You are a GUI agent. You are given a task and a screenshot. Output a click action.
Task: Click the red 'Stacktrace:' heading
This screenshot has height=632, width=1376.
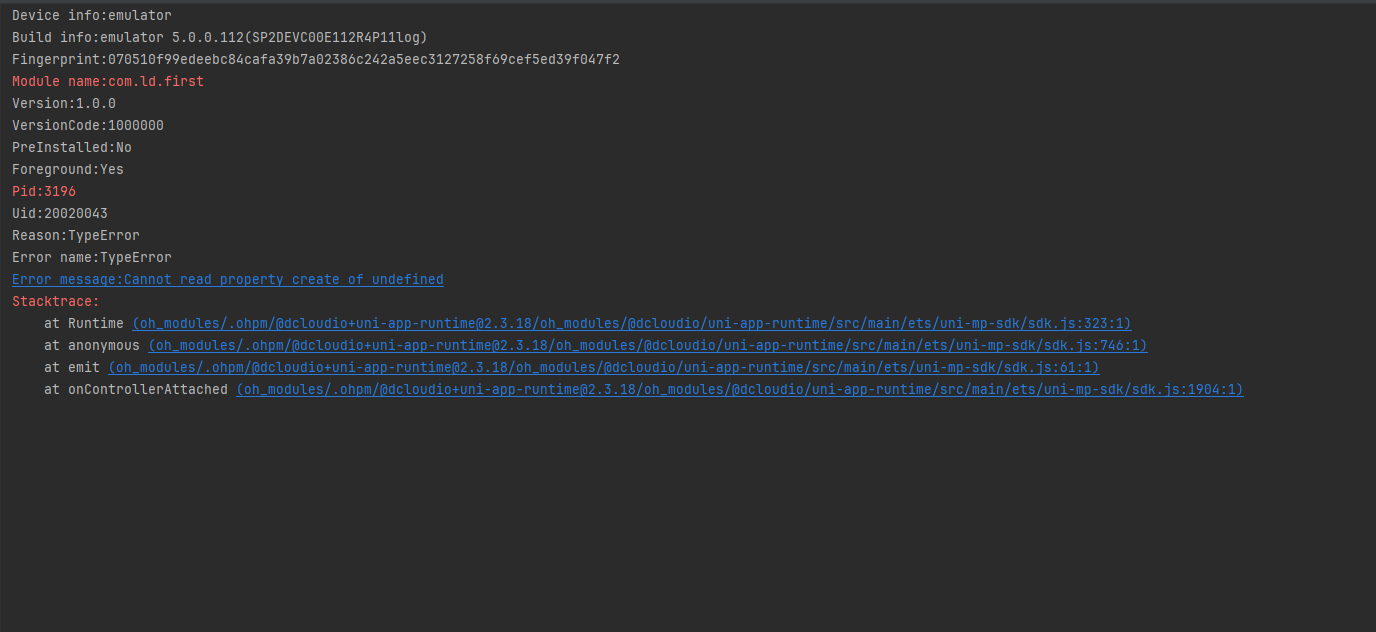tap(56, 301)
